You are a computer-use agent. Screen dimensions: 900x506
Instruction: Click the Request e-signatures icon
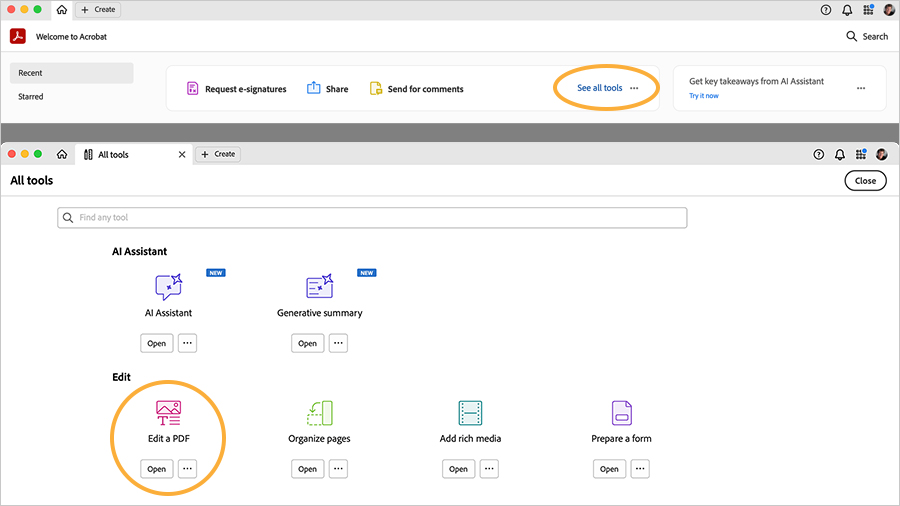point(193,89)
